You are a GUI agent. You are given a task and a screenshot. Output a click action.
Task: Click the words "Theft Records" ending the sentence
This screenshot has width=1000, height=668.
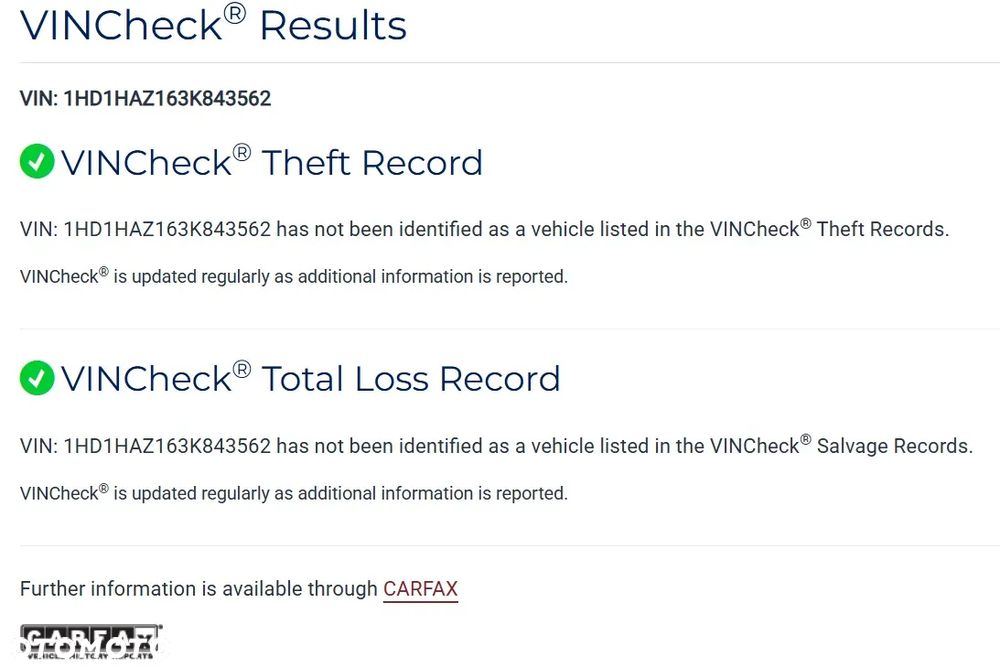[x=881, y=229]
